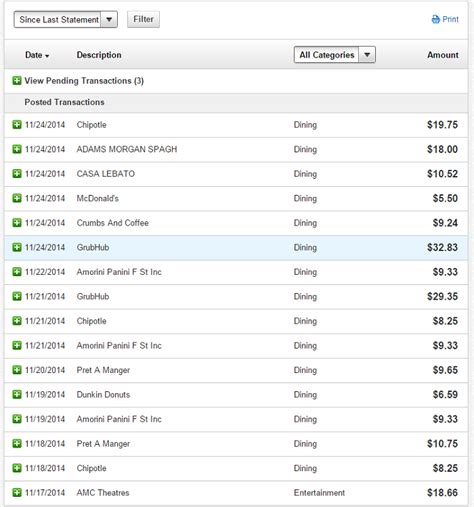The width and height of the screenshot is (474, 507).
Task: Click the $9.65 amount
Action: pos(445,370)
